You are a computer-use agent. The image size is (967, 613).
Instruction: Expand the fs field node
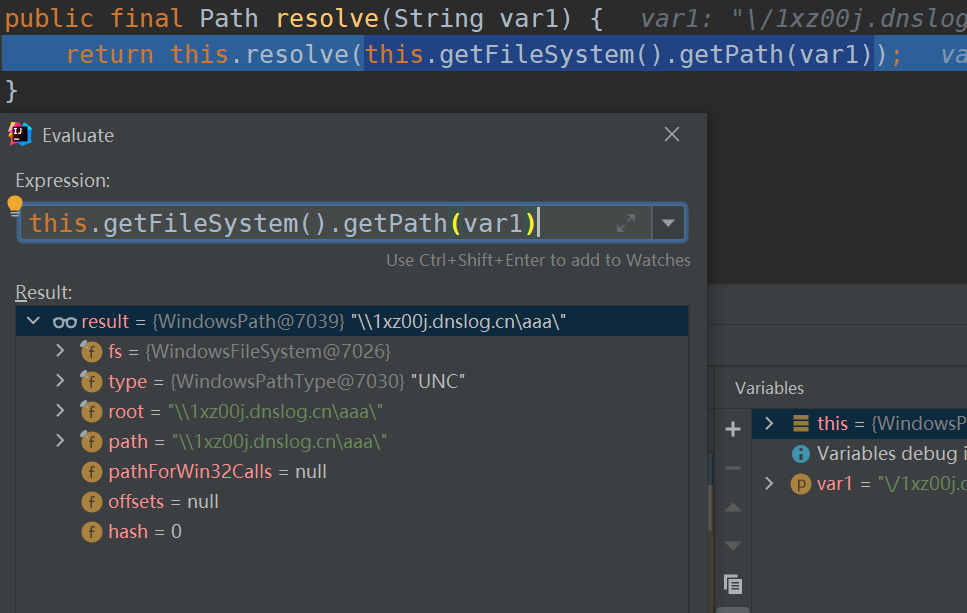click(60, 351)
